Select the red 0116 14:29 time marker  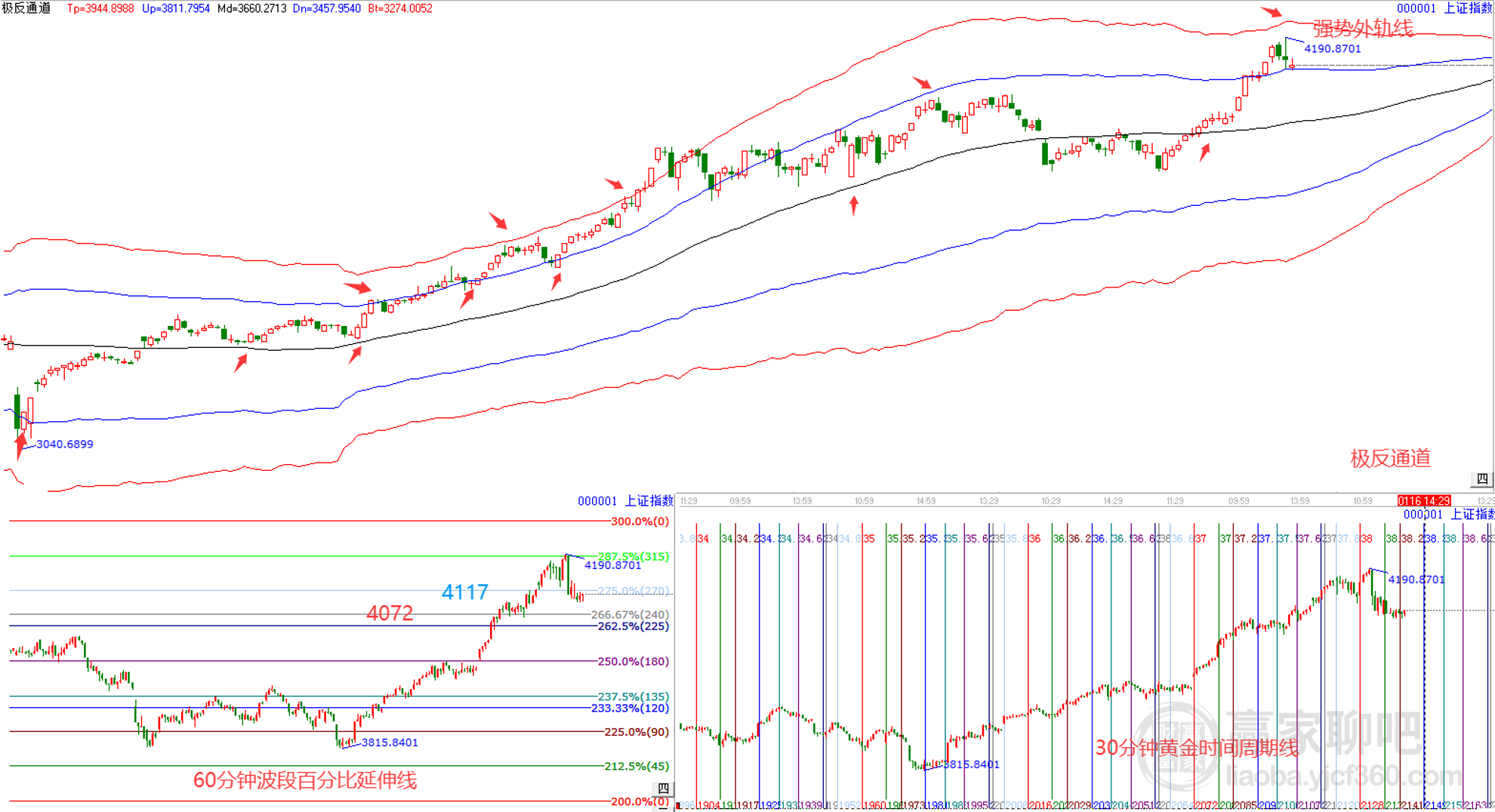tap(1423, 501)
